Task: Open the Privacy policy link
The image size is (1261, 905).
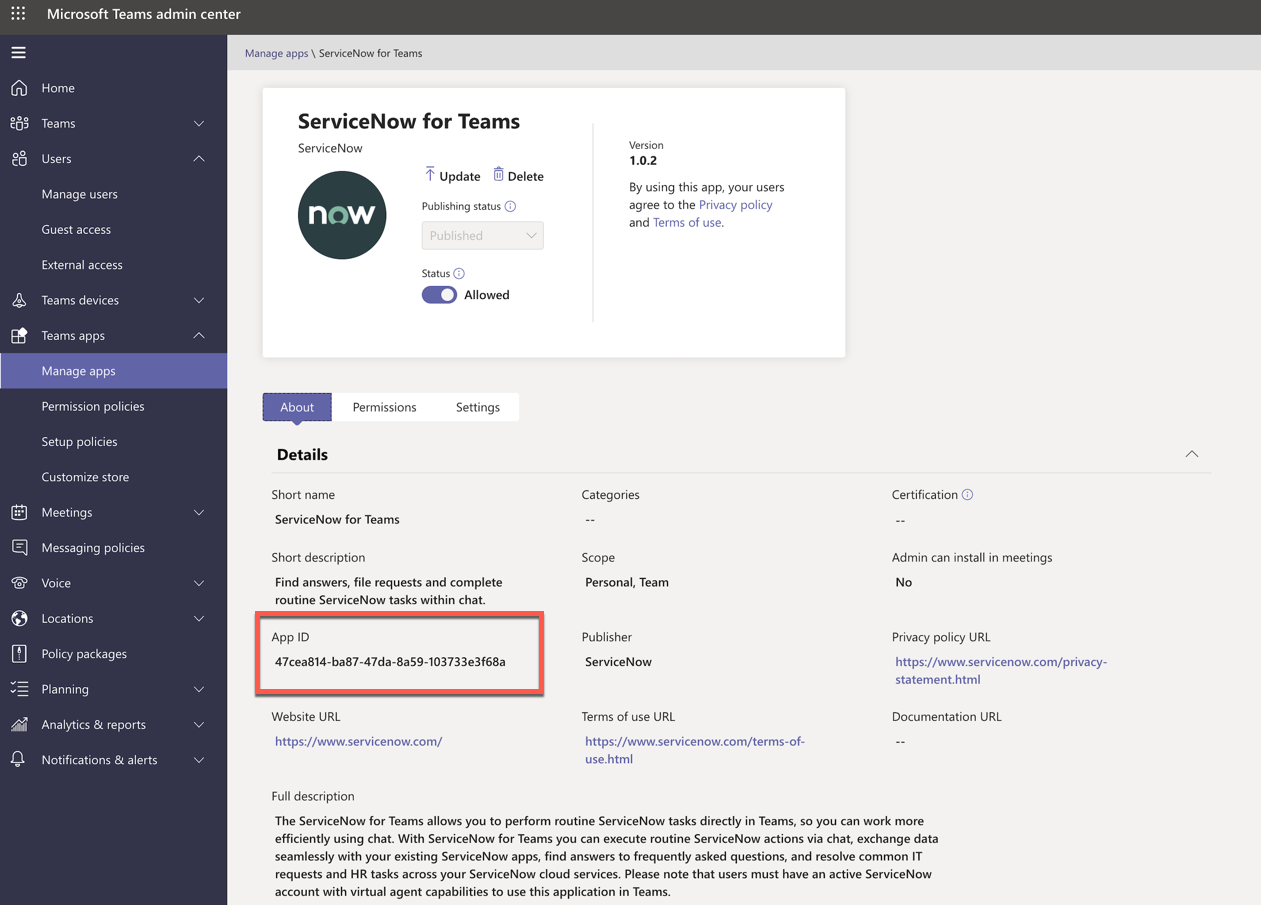Action: point(735,204)
